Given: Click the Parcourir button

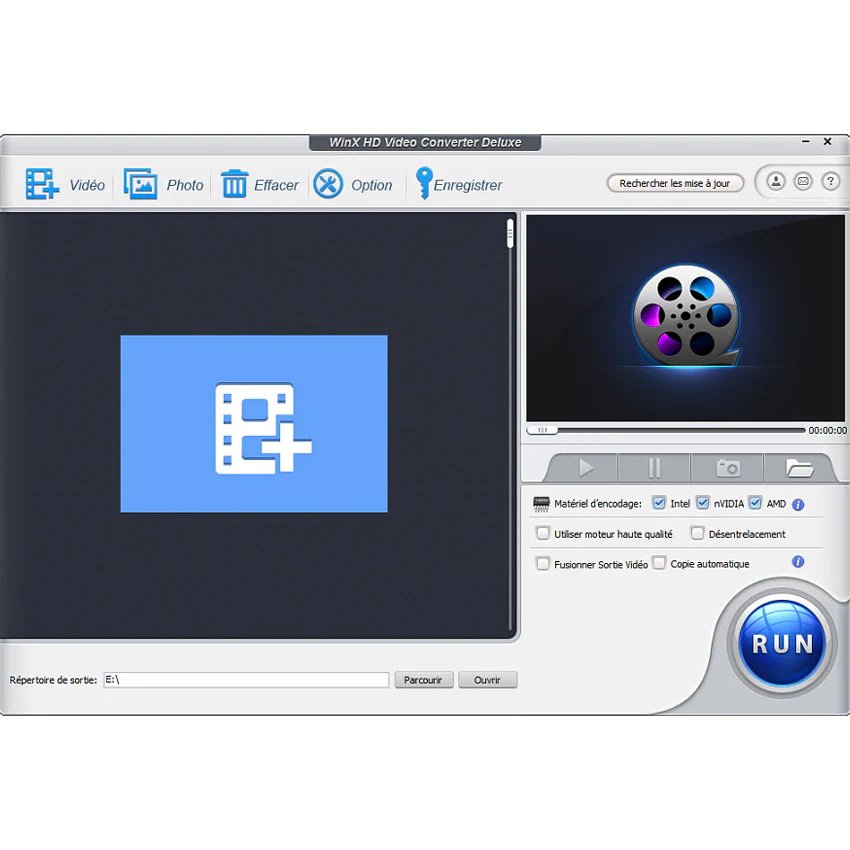Looking at the screenshot, I should (x=423, y=680).
